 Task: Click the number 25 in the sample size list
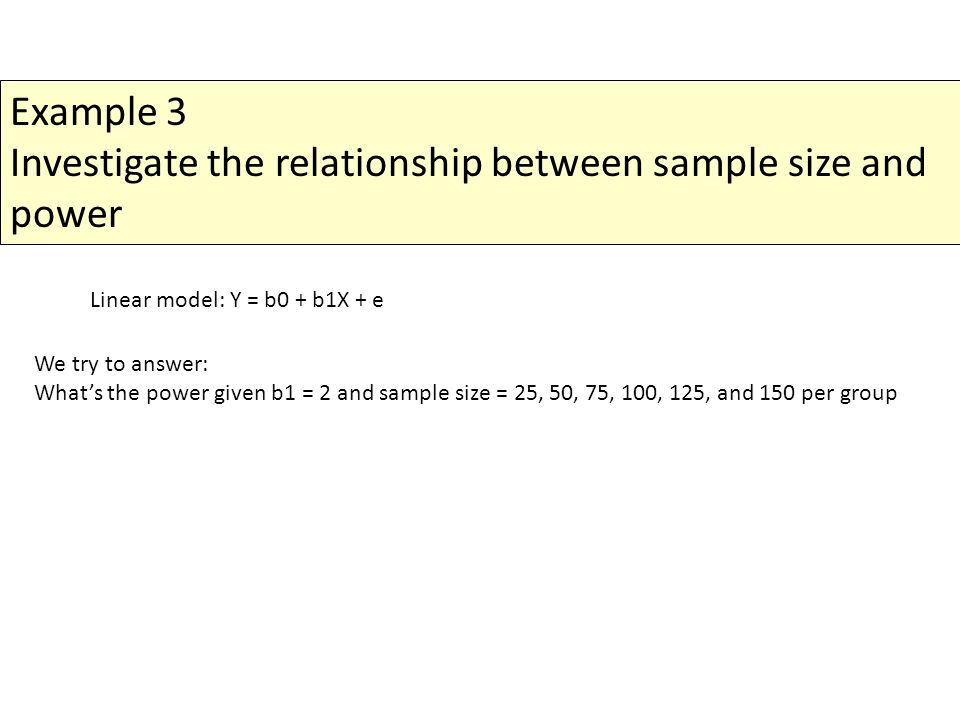coord(526,393)
